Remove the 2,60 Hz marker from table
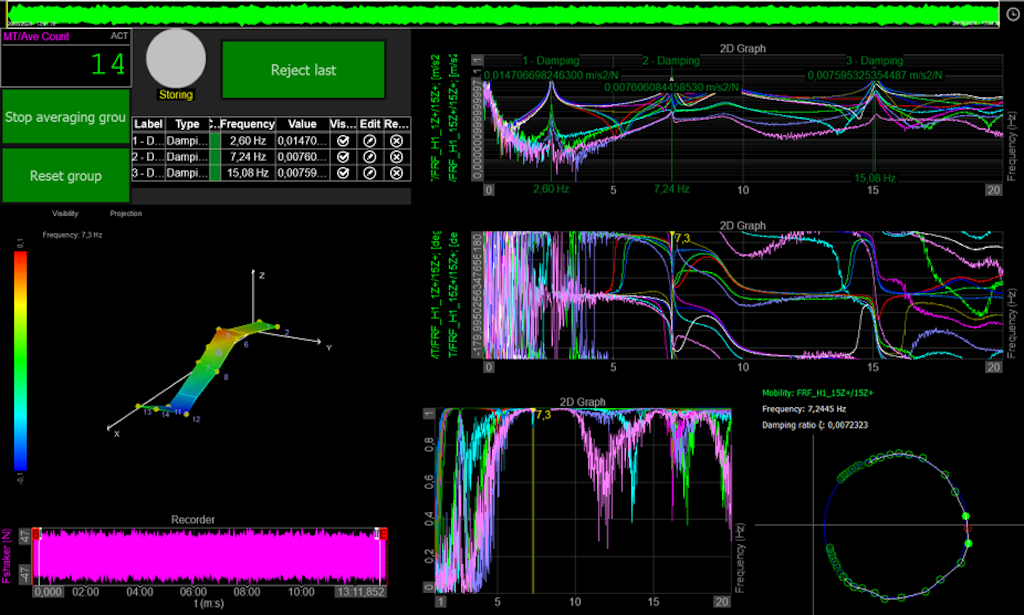The image size is (1024, 615). [x=396, y=140]
